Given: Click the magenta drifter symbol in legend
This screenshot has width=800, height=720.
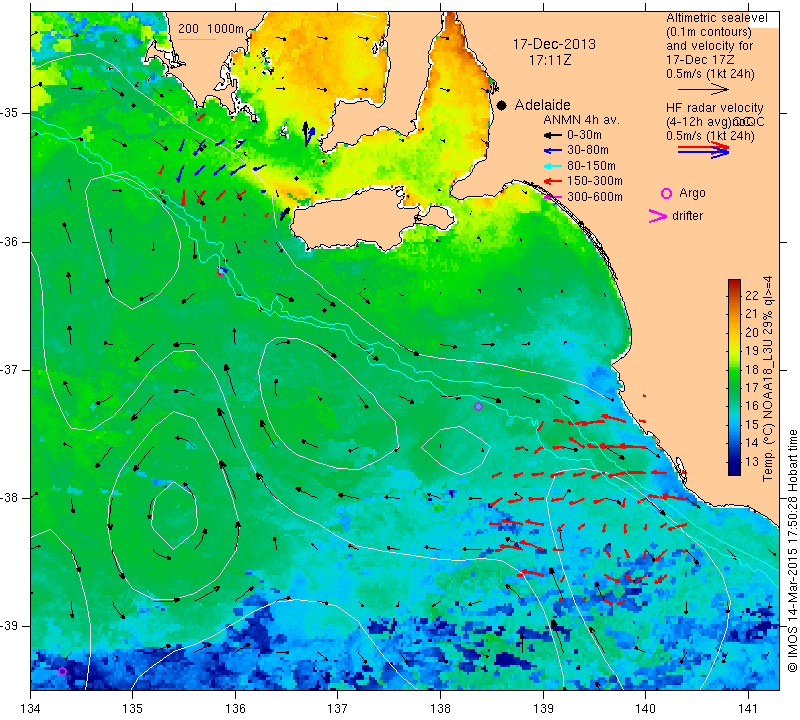Looking at the screenshot, I should coord(658,216).
